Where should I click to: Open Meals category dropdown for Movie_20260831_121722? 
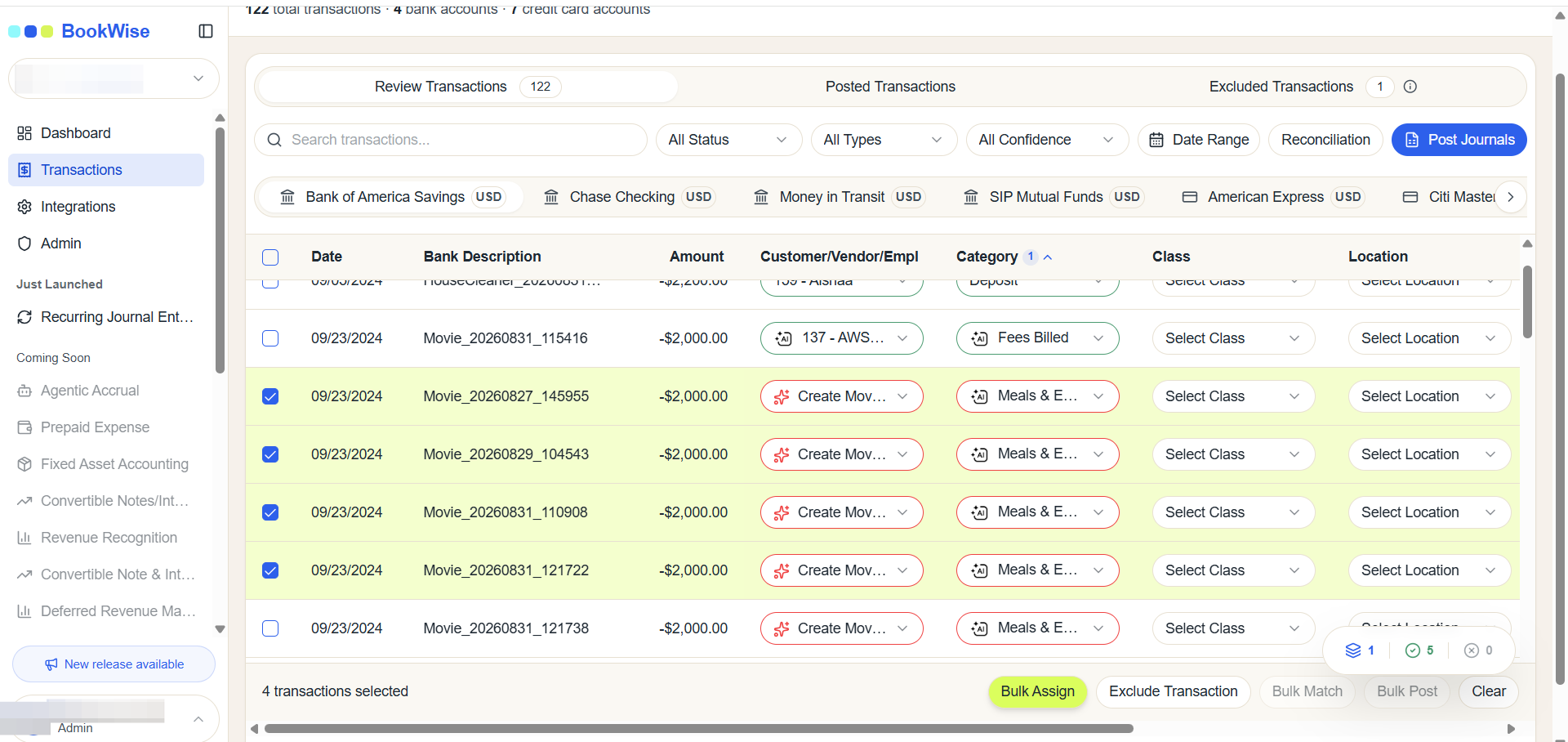pyautogui.click(x=1037, y=570)
